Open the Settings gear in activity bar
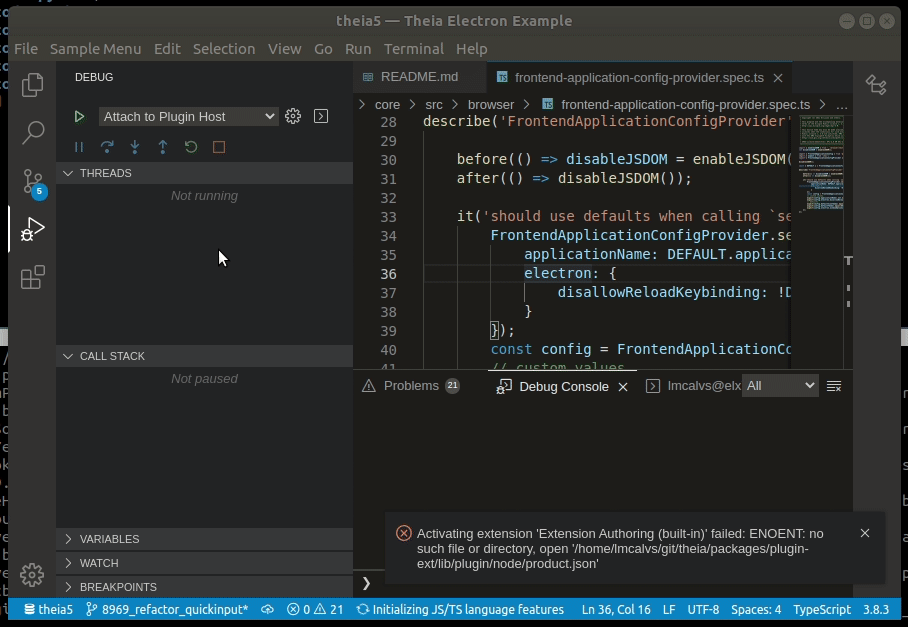Image resolution: width=908 pixels, height=627 pixels. tap(32, 575)
